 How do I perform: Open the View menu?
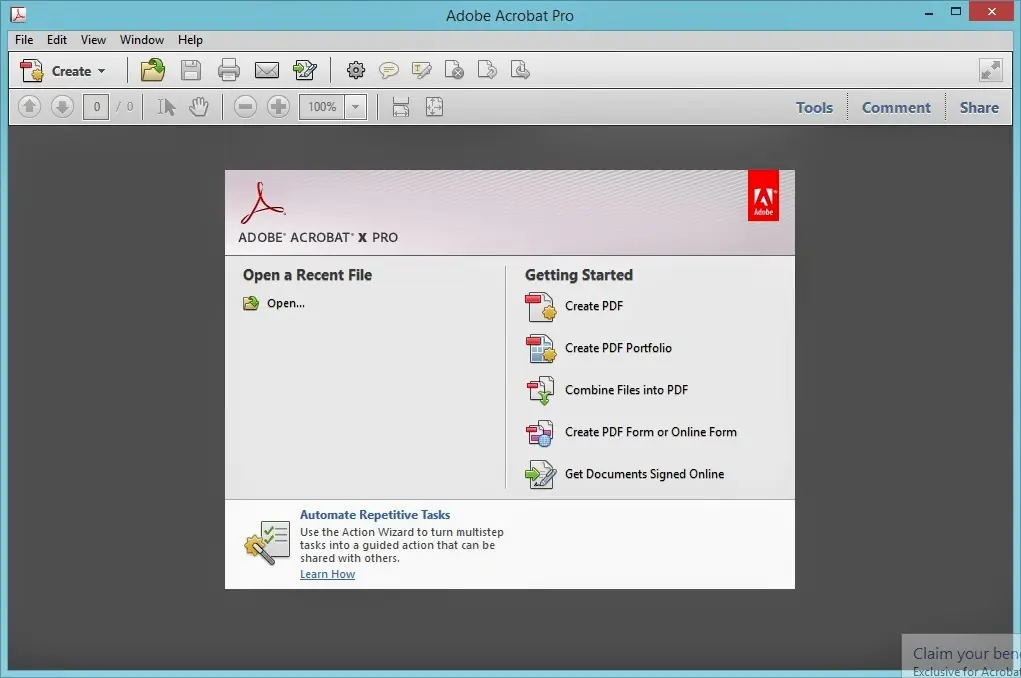tap(93, 40)
